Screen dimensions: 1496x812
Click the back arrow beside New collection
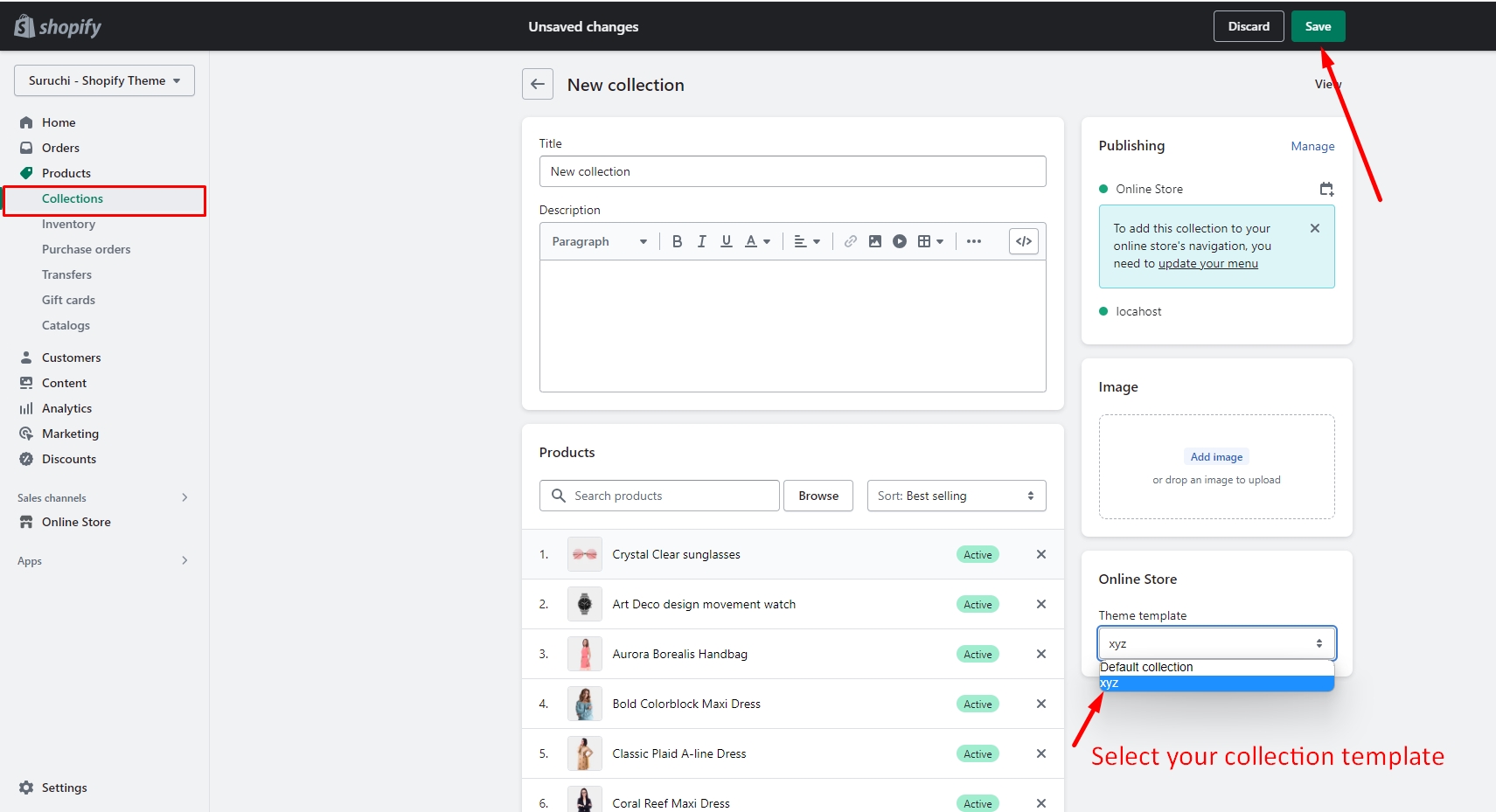pos(537,84)
